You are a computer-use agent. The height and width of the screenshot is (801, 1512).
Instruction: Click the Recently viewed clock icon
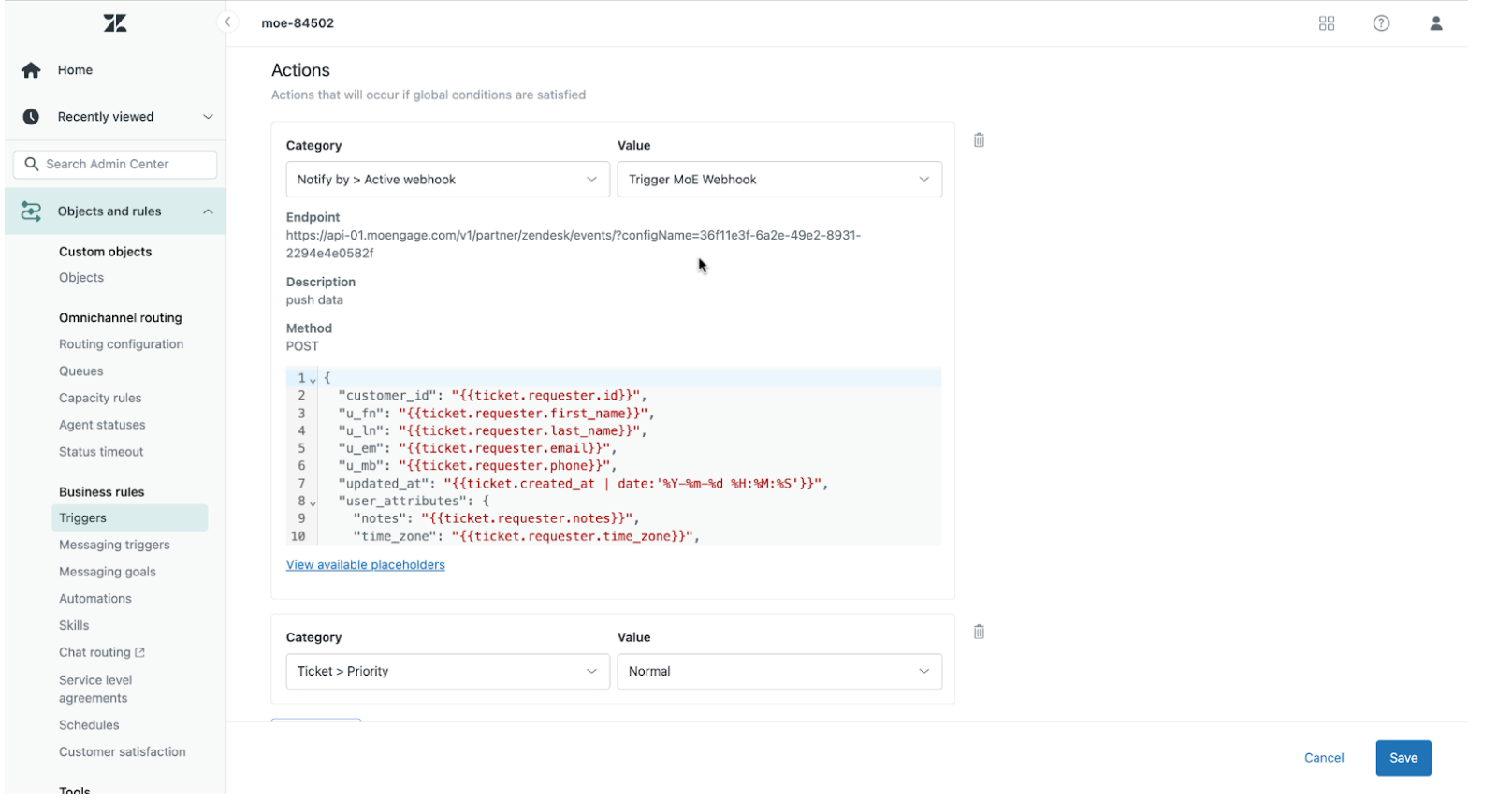pyautogui.click(x=31, y=117)
